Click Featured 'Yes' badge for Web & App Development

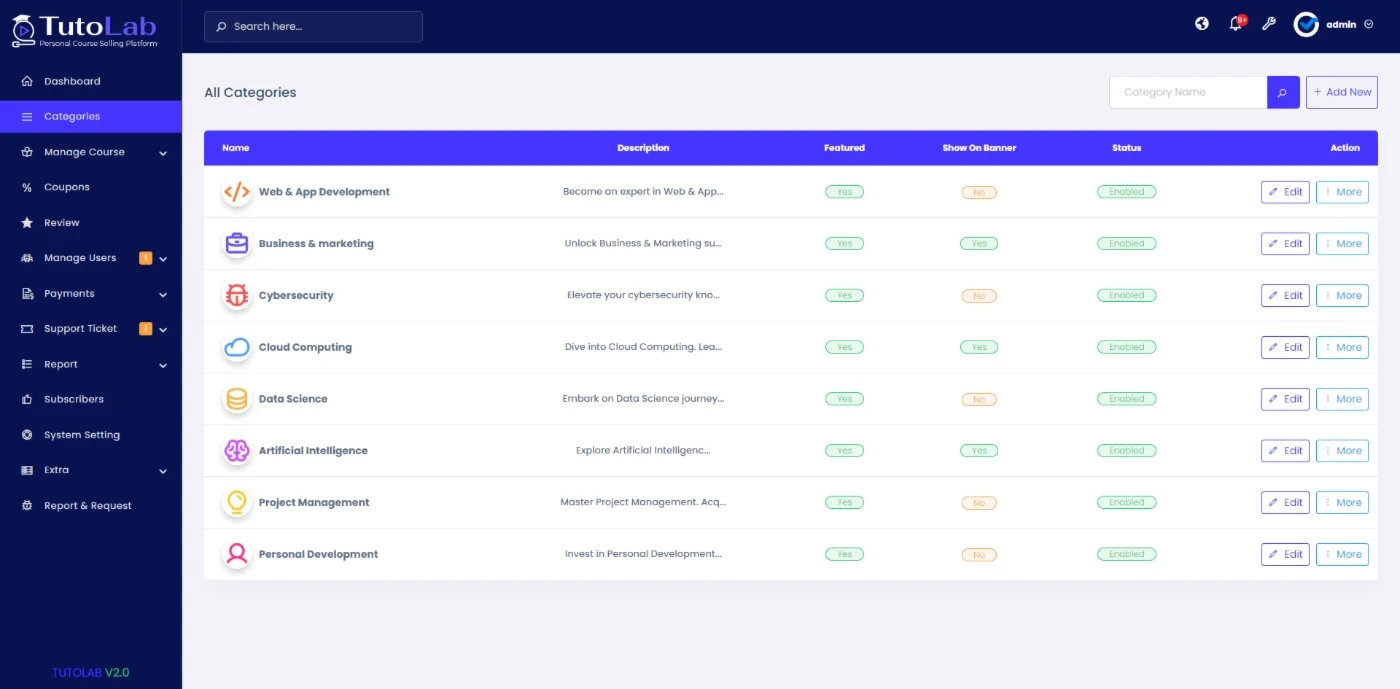point(844,192)
